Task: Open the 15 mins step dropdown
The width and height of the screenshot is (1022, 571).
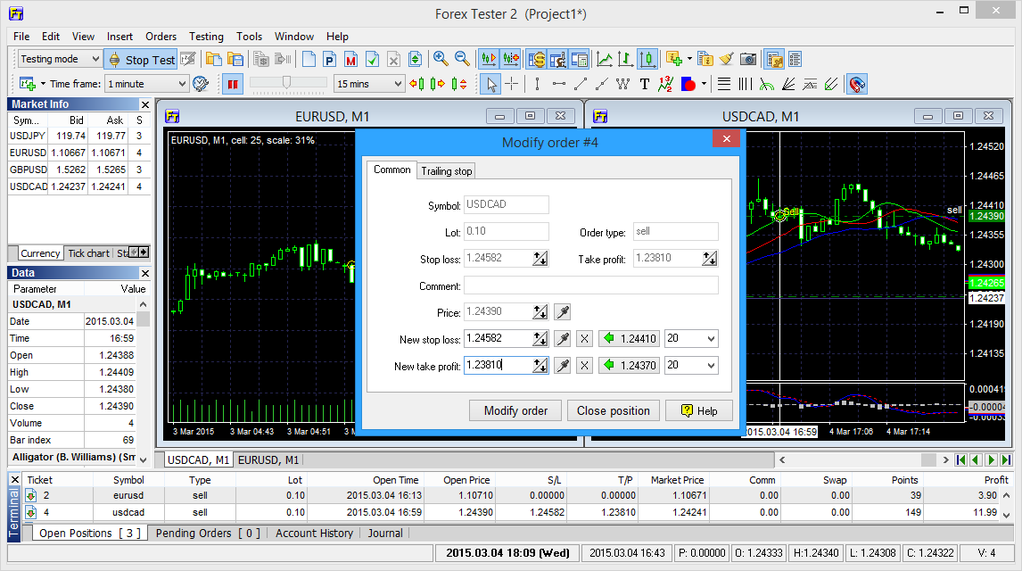Action: point(369,83)
